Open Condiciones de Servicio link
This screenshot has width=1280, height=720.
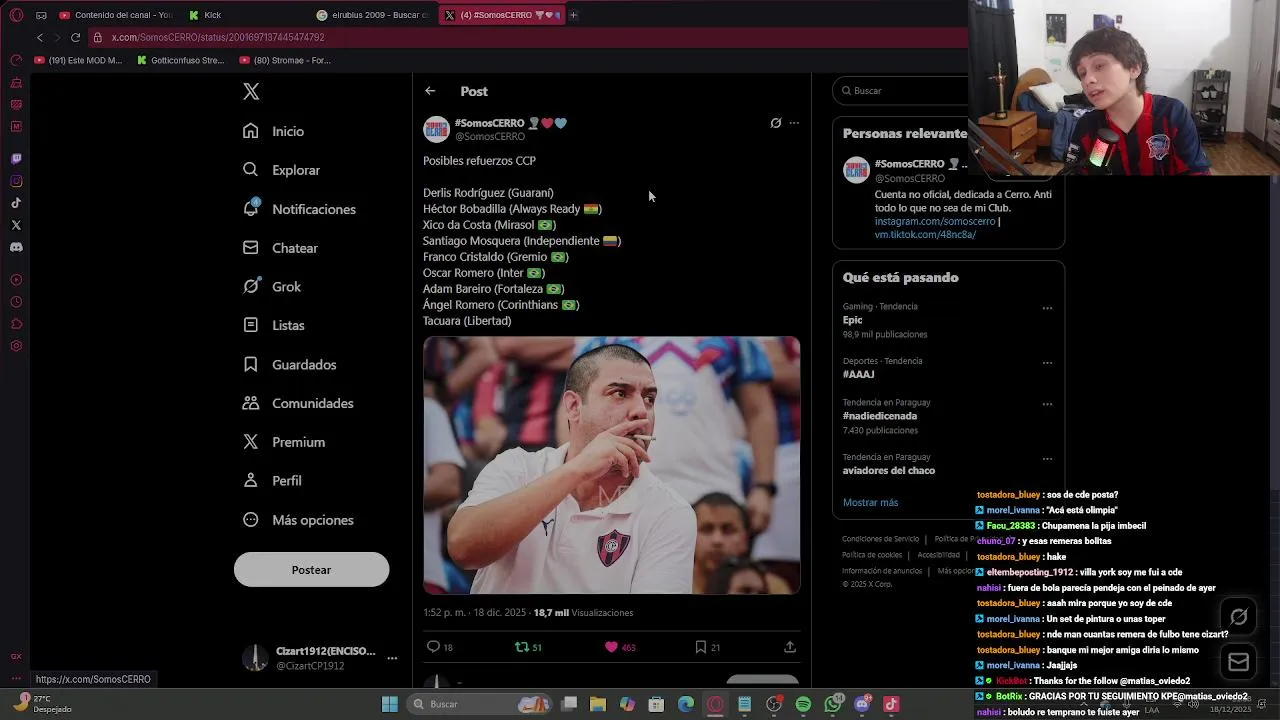[880, 539]
